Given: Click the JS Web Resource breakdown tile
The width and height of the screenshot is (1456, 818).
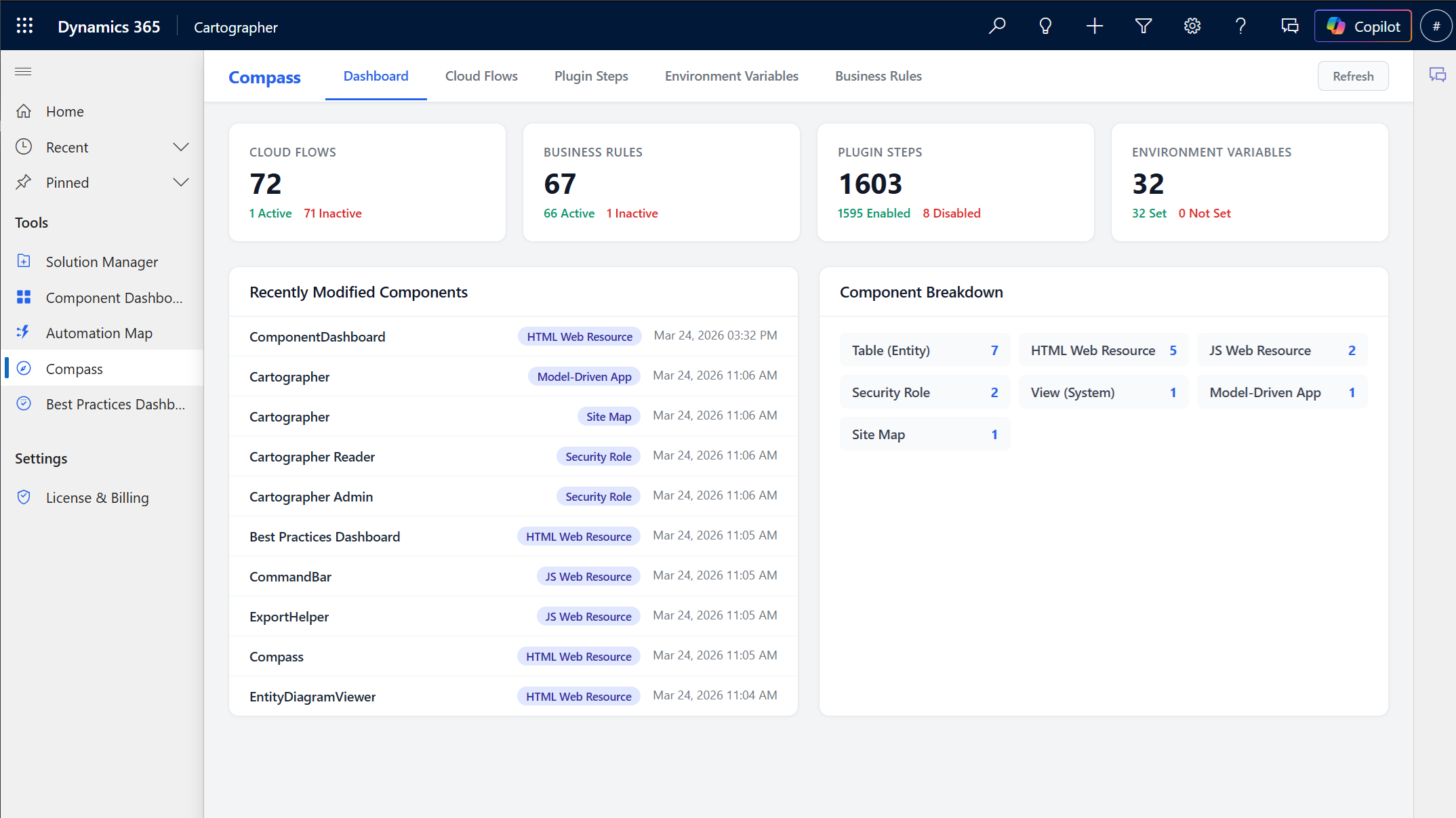Looking at the screenshot, I should point(1282,350).
